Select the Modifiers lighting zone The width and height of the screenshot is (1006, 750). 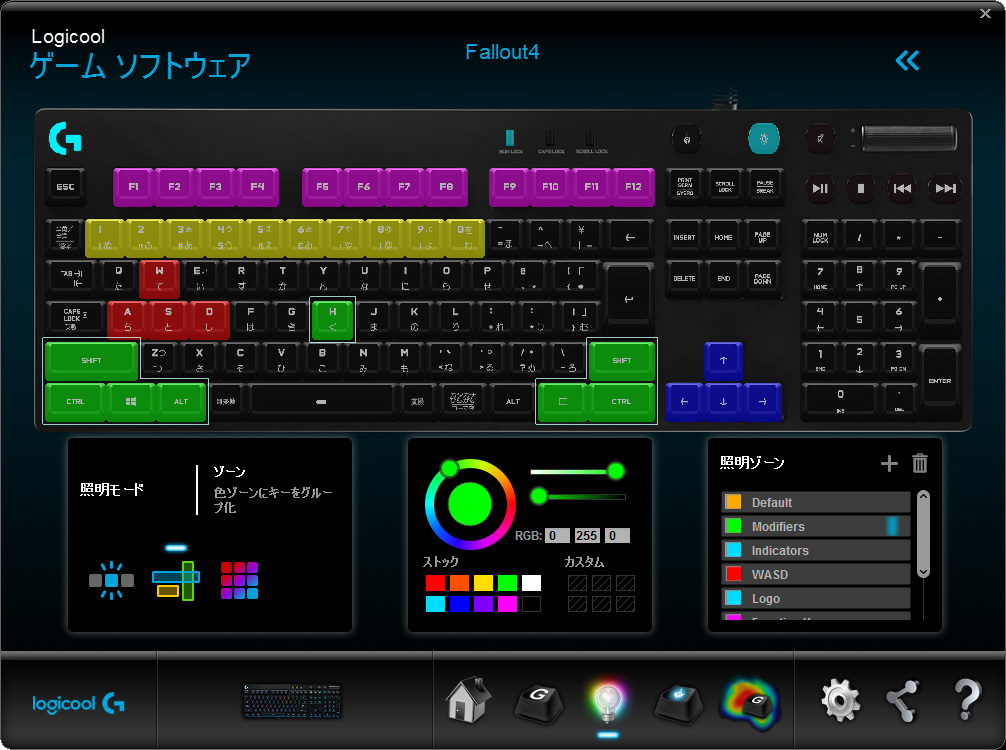[x=815, y=526]
